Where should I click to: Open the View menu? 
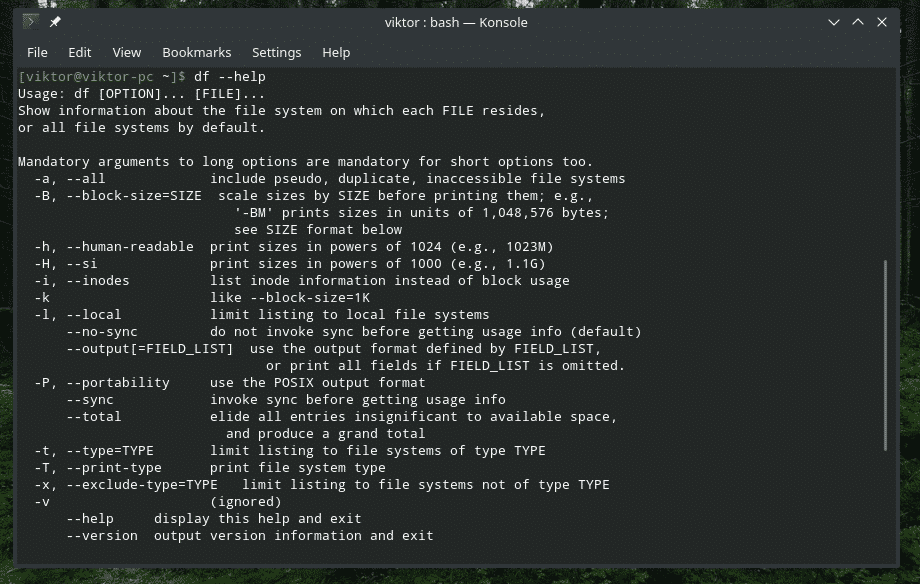(127, 52)
